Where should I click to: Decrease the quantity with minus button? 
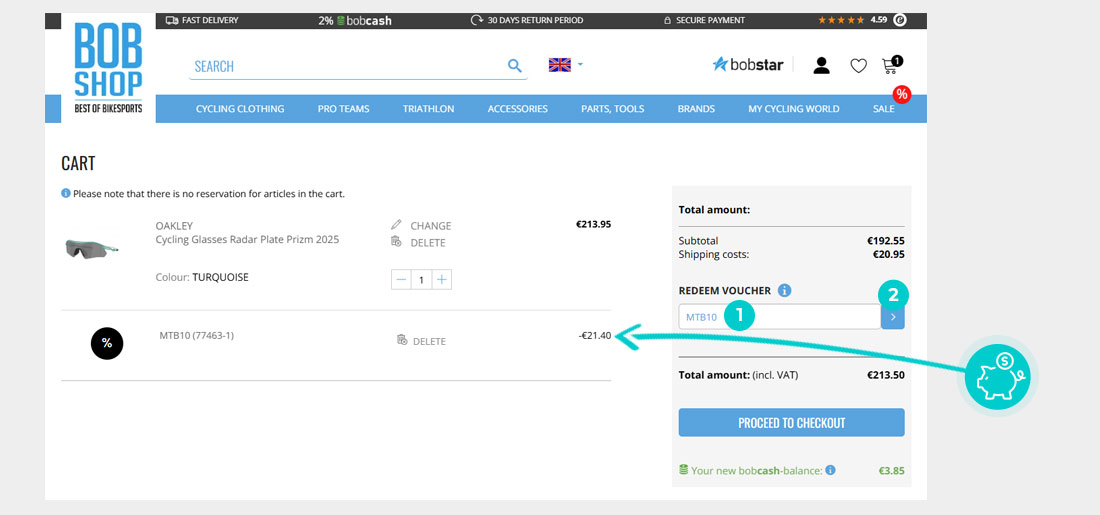[401, 279]
